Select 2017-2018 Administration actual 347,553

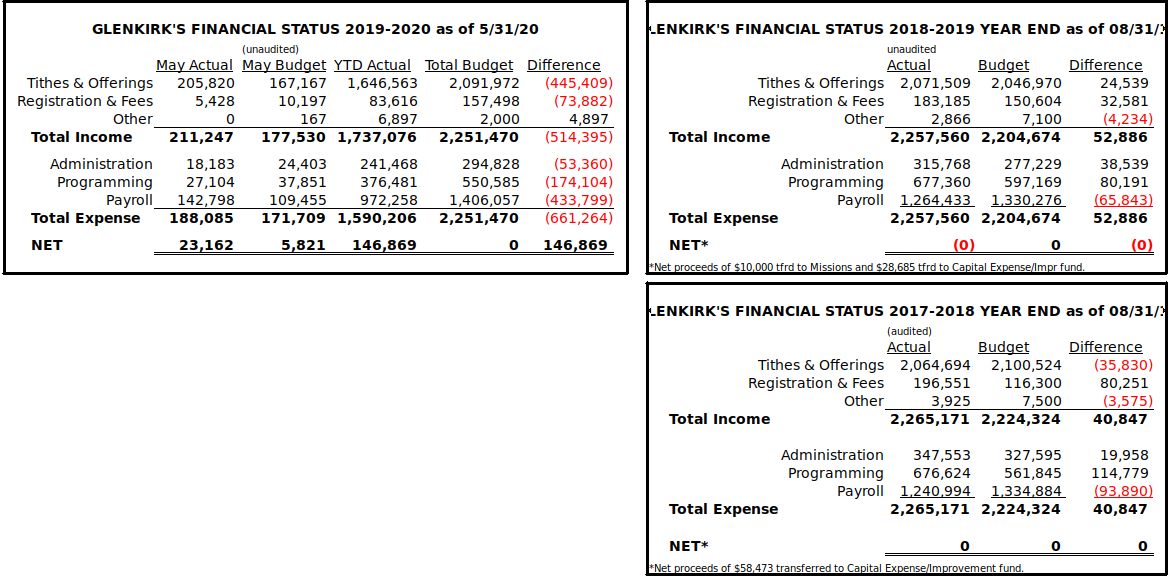pyautogui.click(x=942, y=455)
